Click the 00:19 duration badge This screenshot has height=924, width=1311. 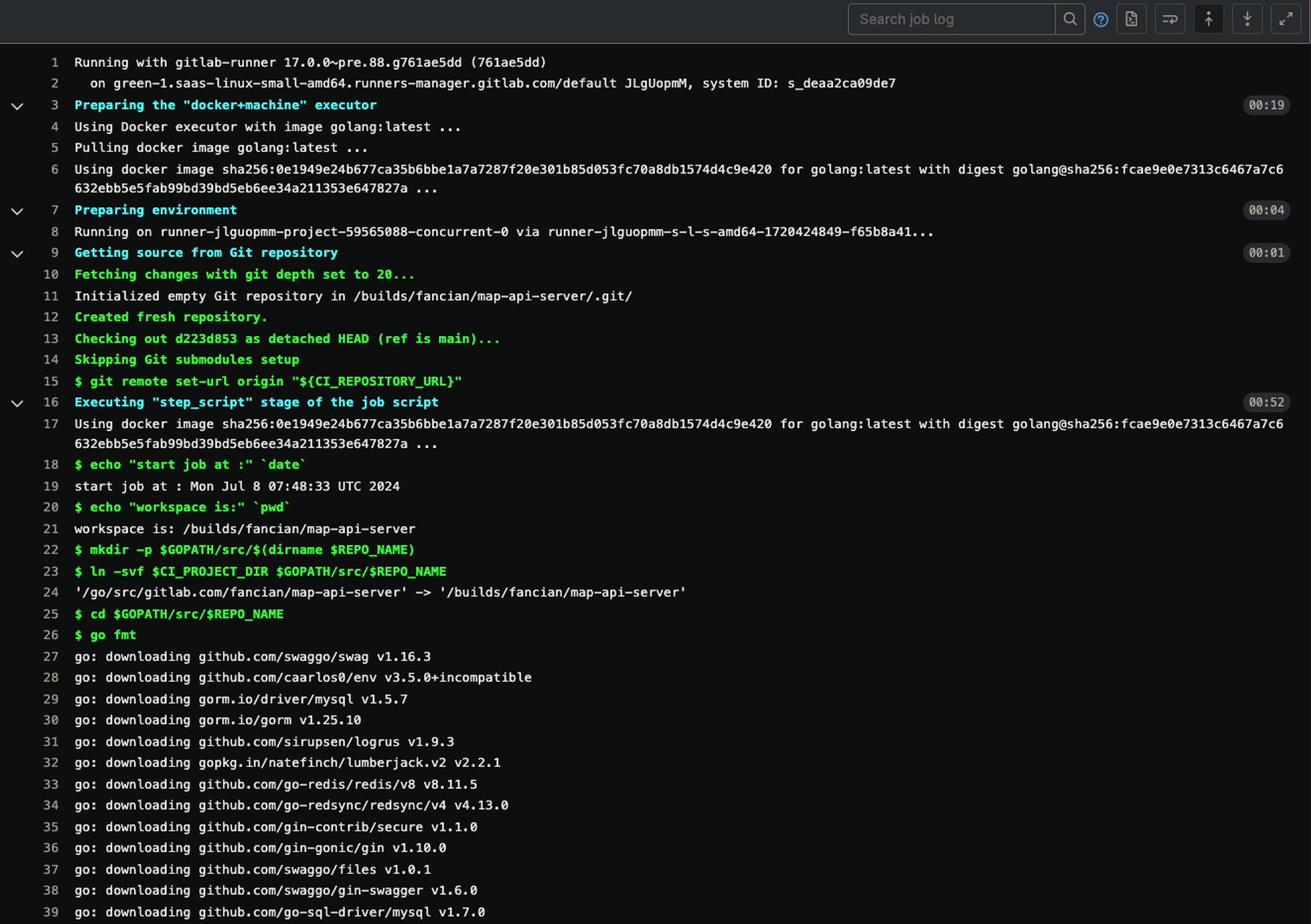tap(1265, 105)
